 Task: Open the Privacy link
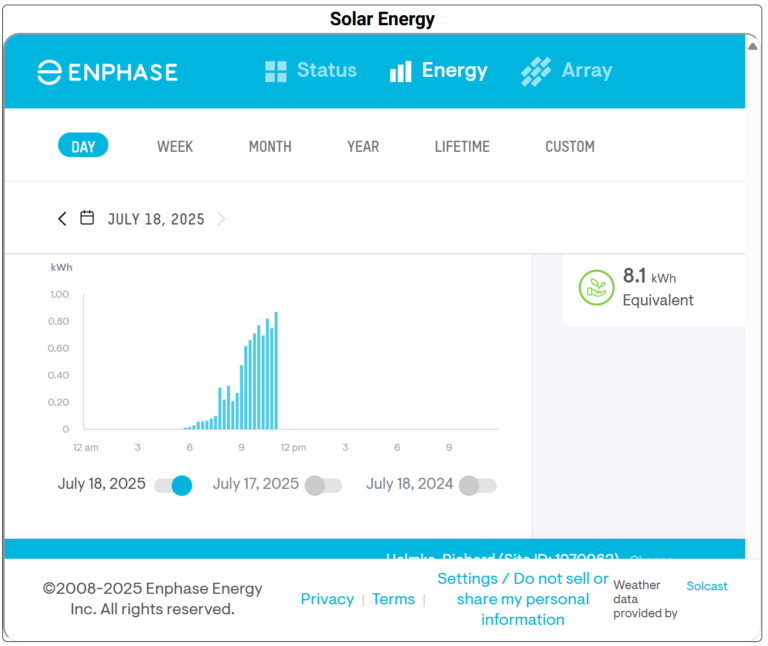coord(327,599)
